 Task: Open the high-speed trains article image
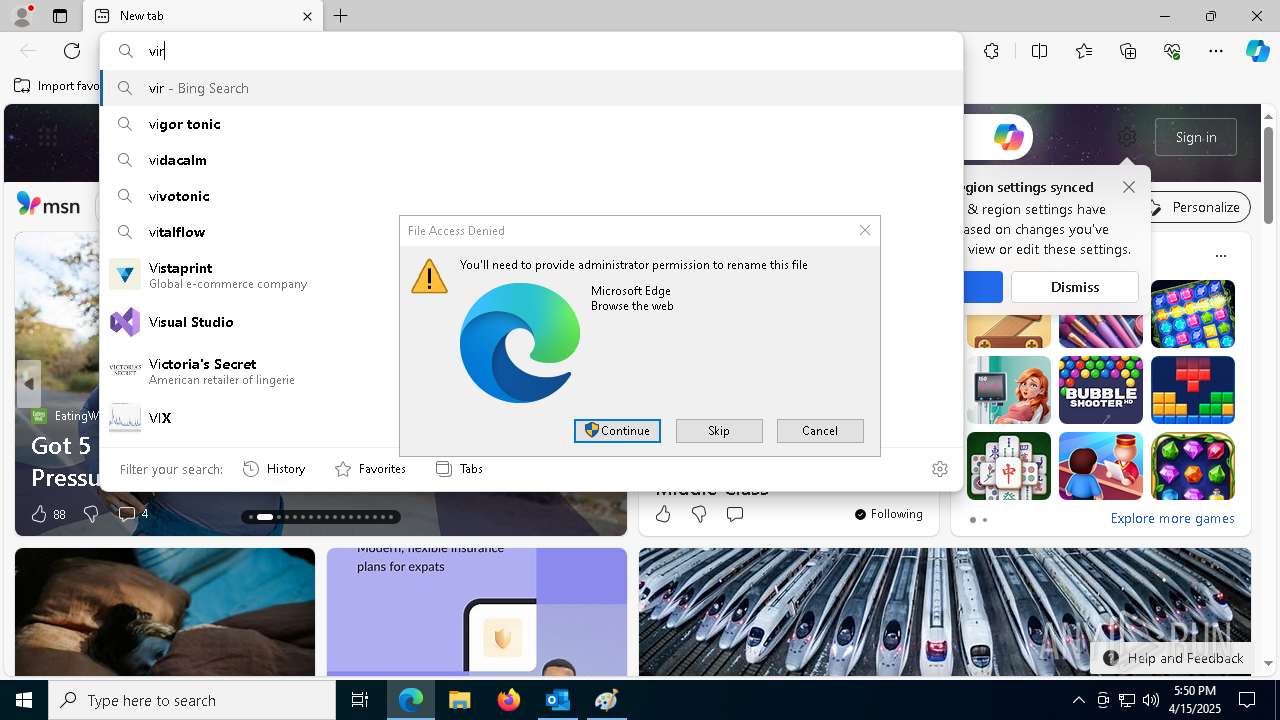click(944, 612)
